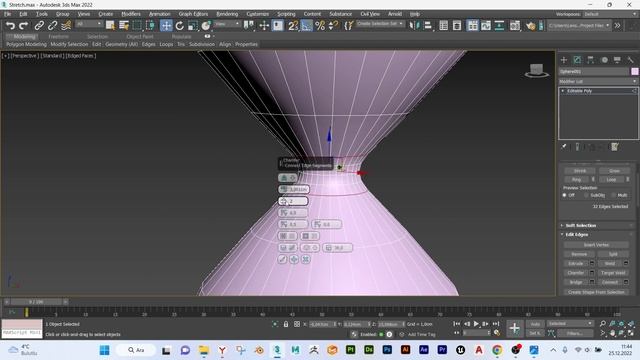Screen dimensions: 640x360
Task: Toggle Select and Manipulate mode
Action: [x=264, y=26]
